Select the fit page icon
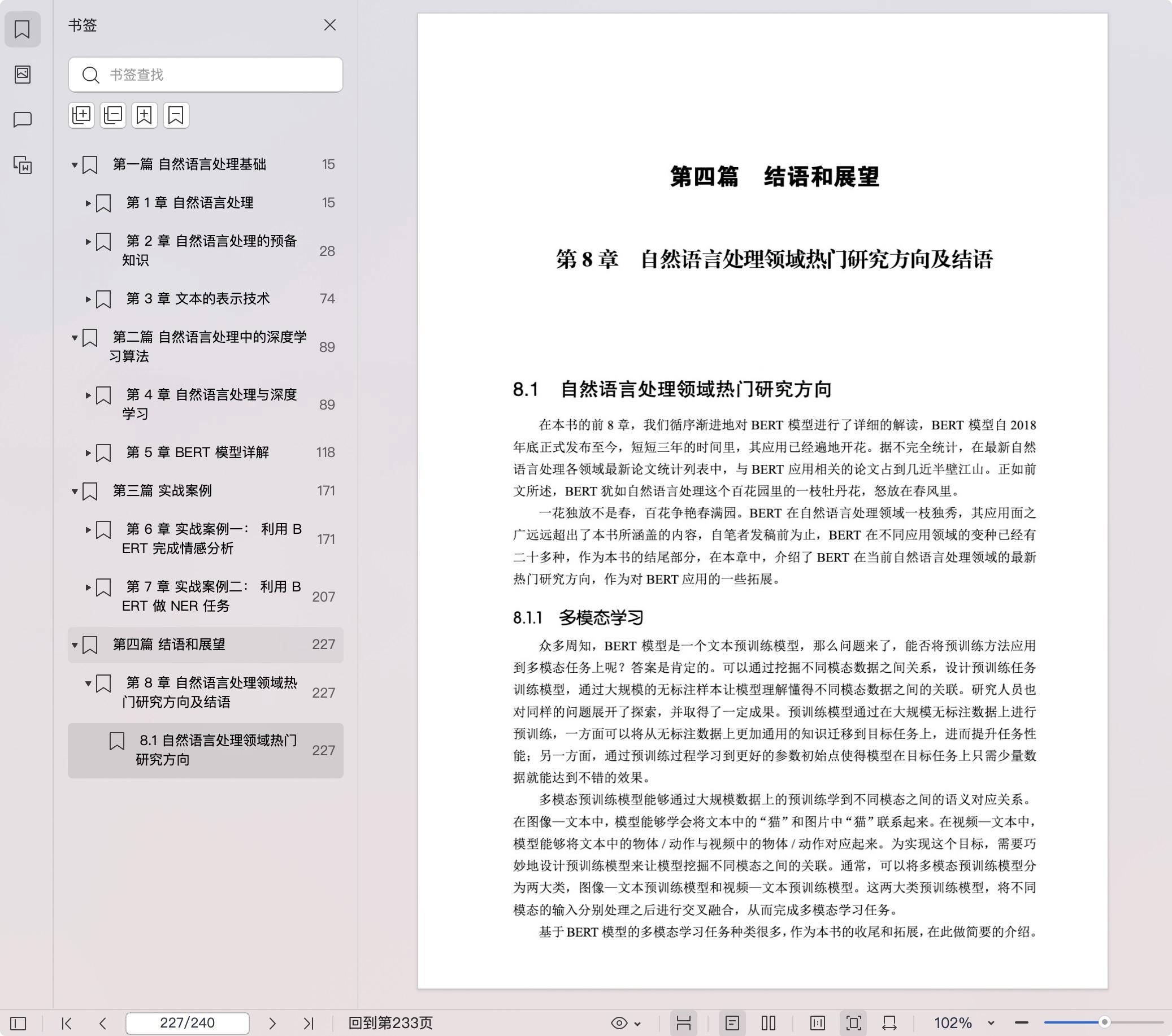Screen dimensions: 1172x1036 [854, 1023]
